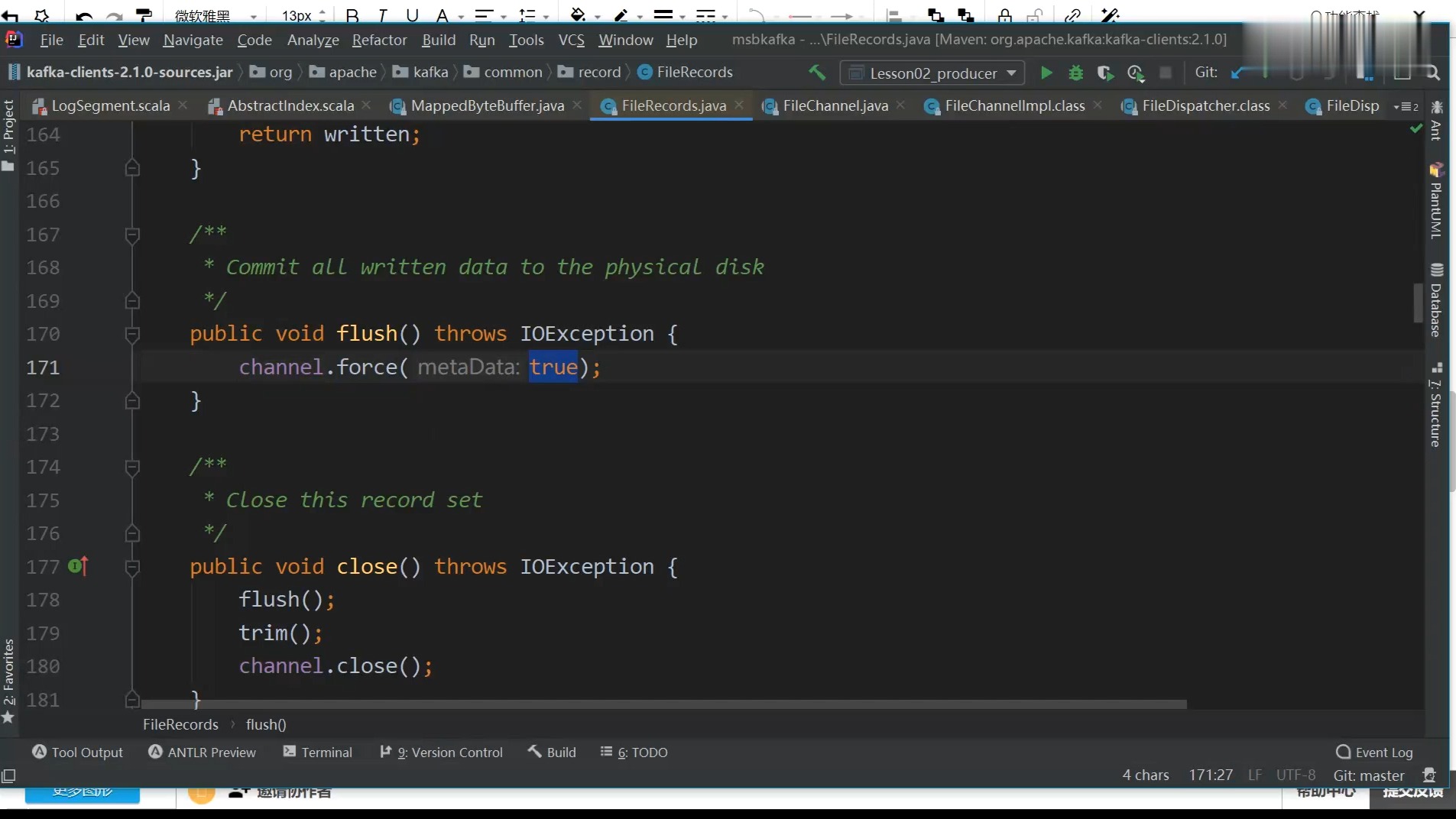Click the fill bucket icon in the top toolbar
Viewport: 1456px width, 819px height.
(579, 15)
